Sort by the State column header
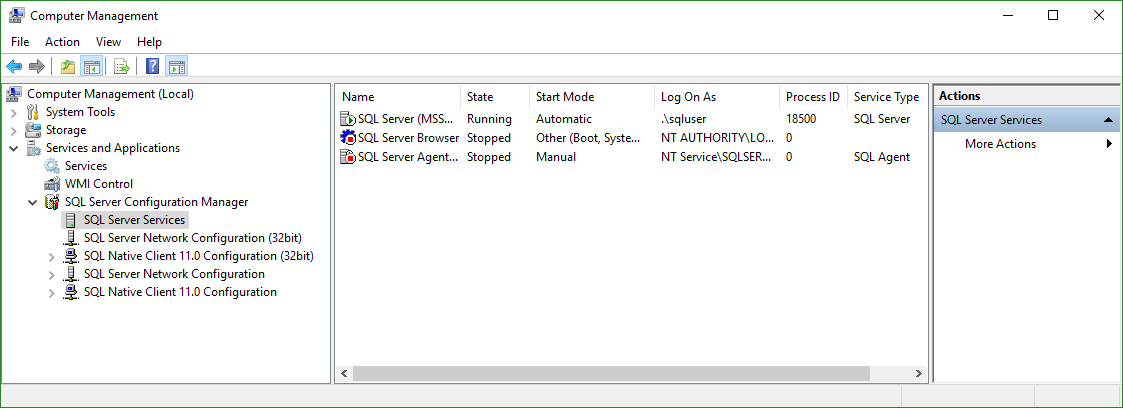This screenshot has height=408, width=1123. coord(495,97)
